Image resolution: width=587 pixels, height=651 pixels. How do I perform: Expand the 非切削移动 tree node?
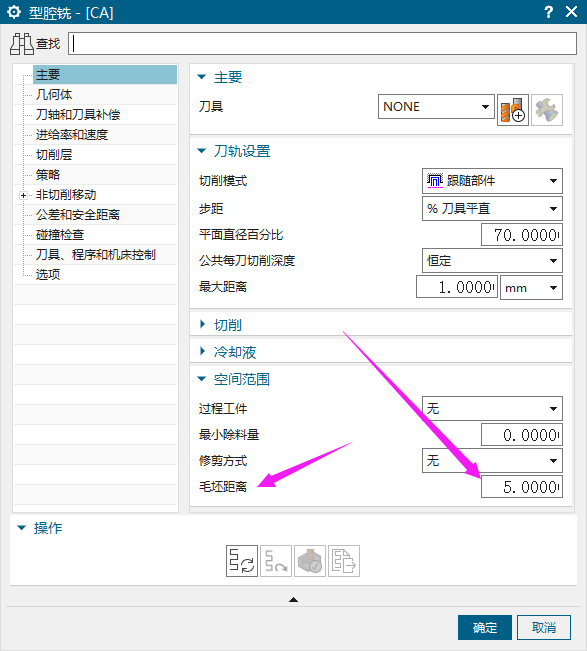(23, 195)
